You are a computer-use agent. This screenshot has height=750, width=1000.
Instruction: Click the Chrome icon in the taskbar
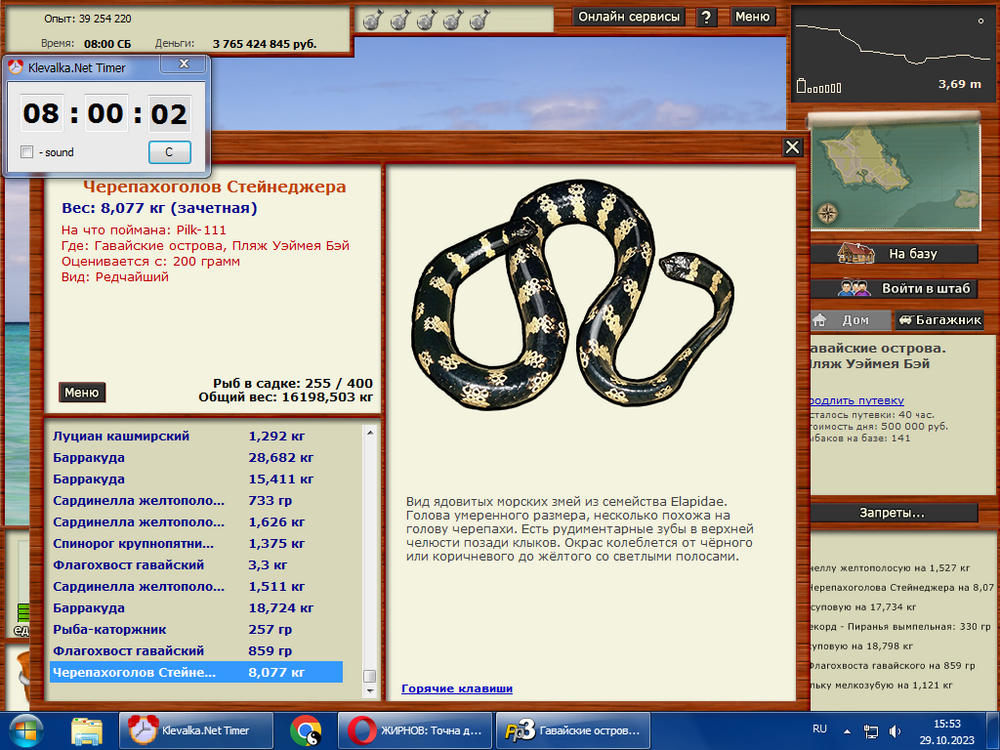click(x=305, y=730)
